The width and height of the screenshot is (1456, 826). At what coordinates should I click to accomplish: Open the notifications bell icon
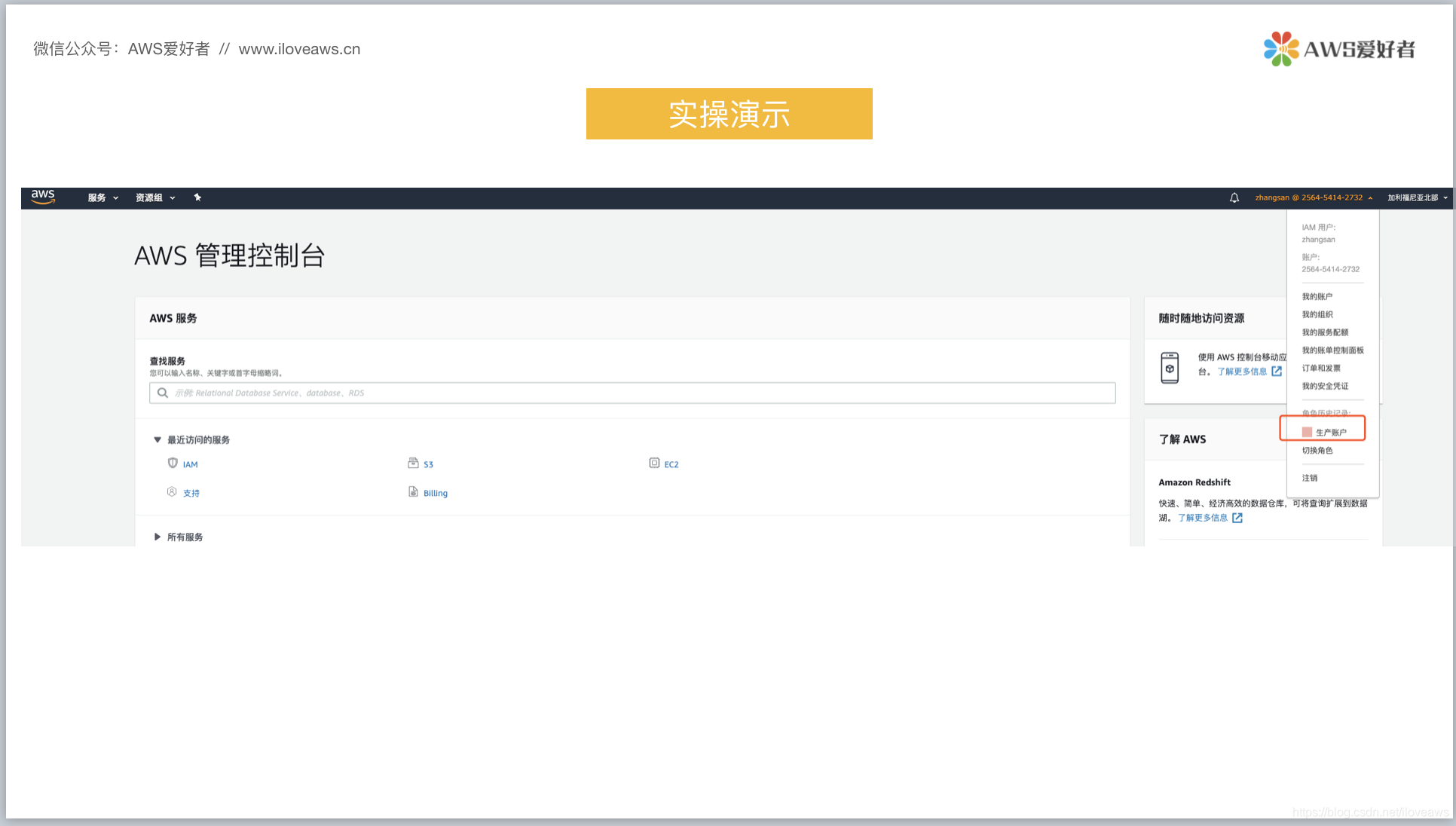coord(1234,198)
